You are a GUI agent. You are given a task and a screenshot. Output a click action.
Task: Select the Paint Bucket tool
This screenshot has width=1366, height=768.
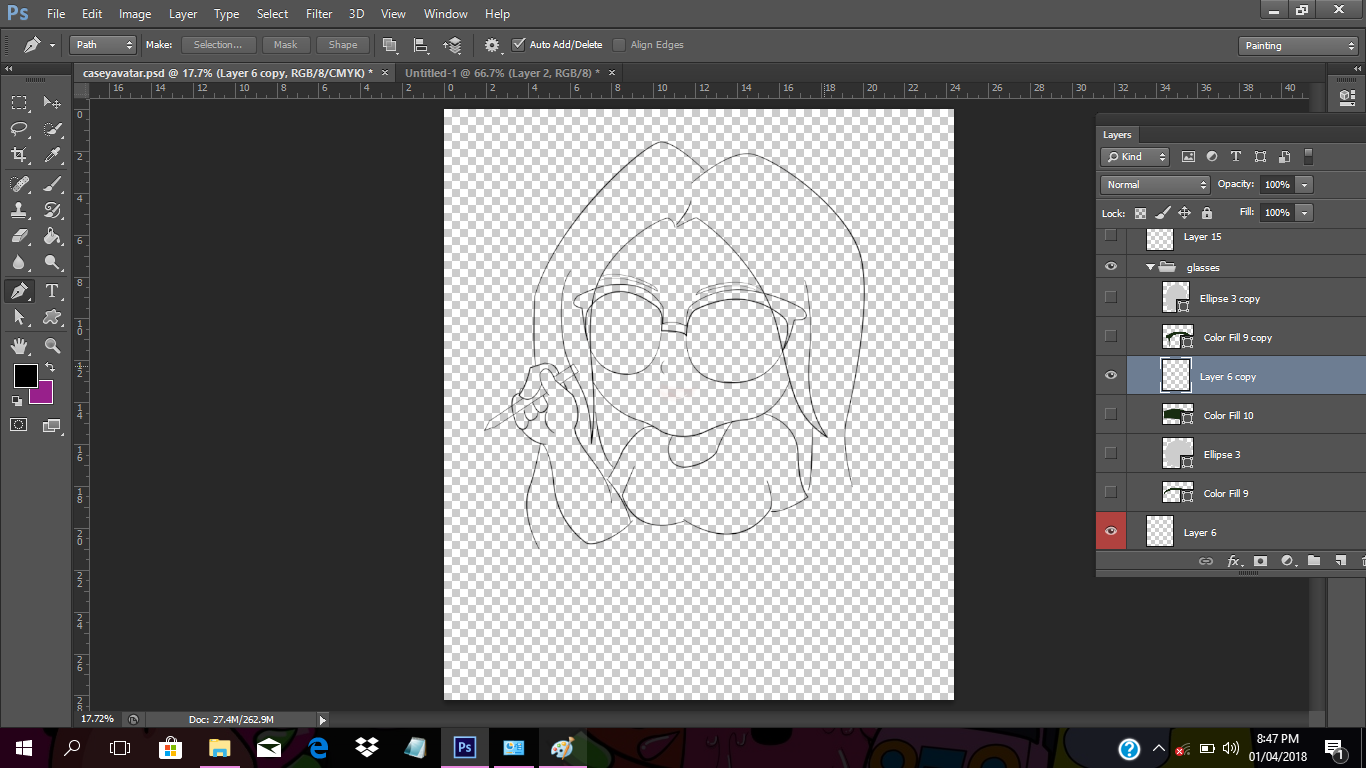[x=52, y=236]
